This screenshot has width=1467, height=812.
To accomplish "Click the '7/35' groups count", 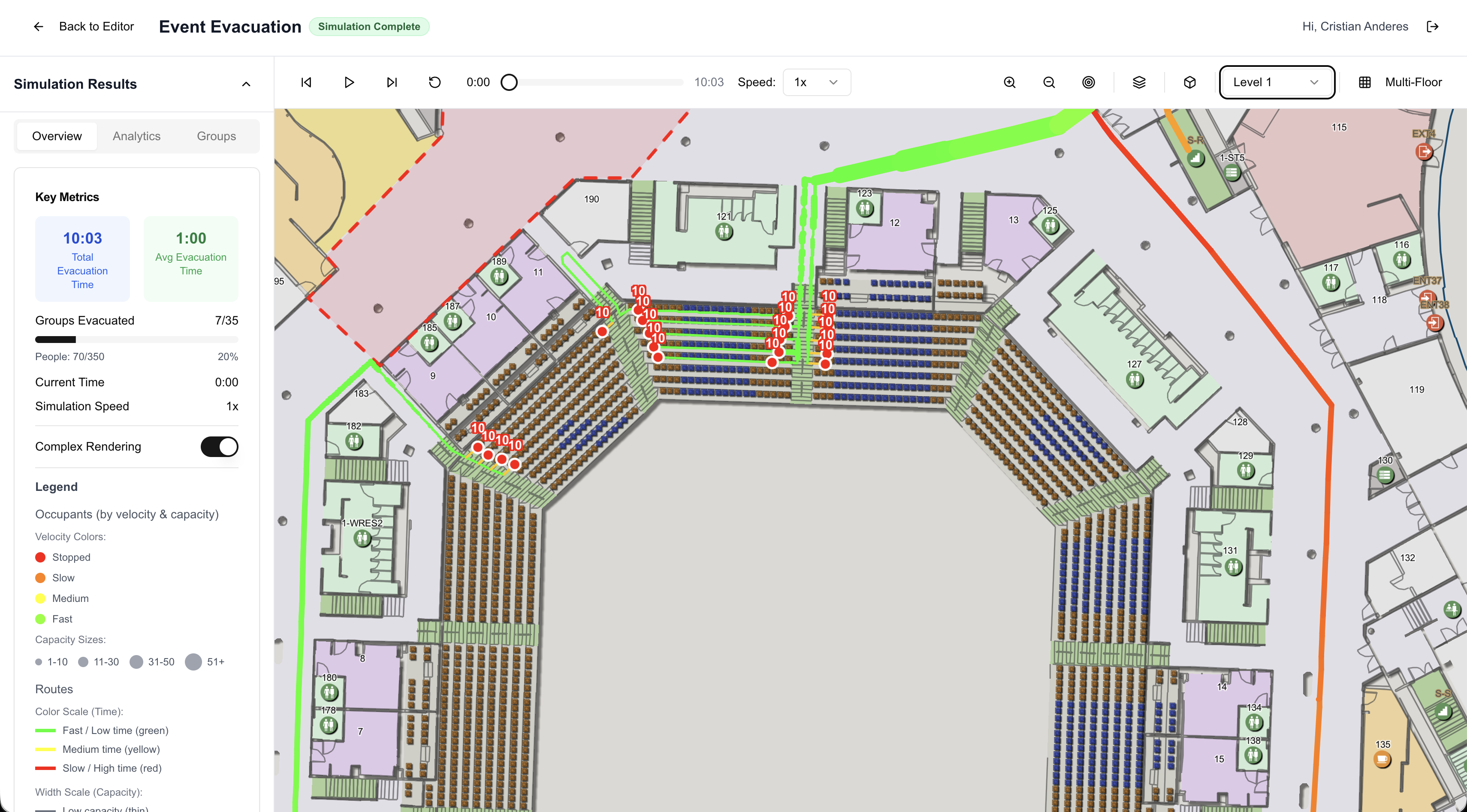I will tap(226, 320).
